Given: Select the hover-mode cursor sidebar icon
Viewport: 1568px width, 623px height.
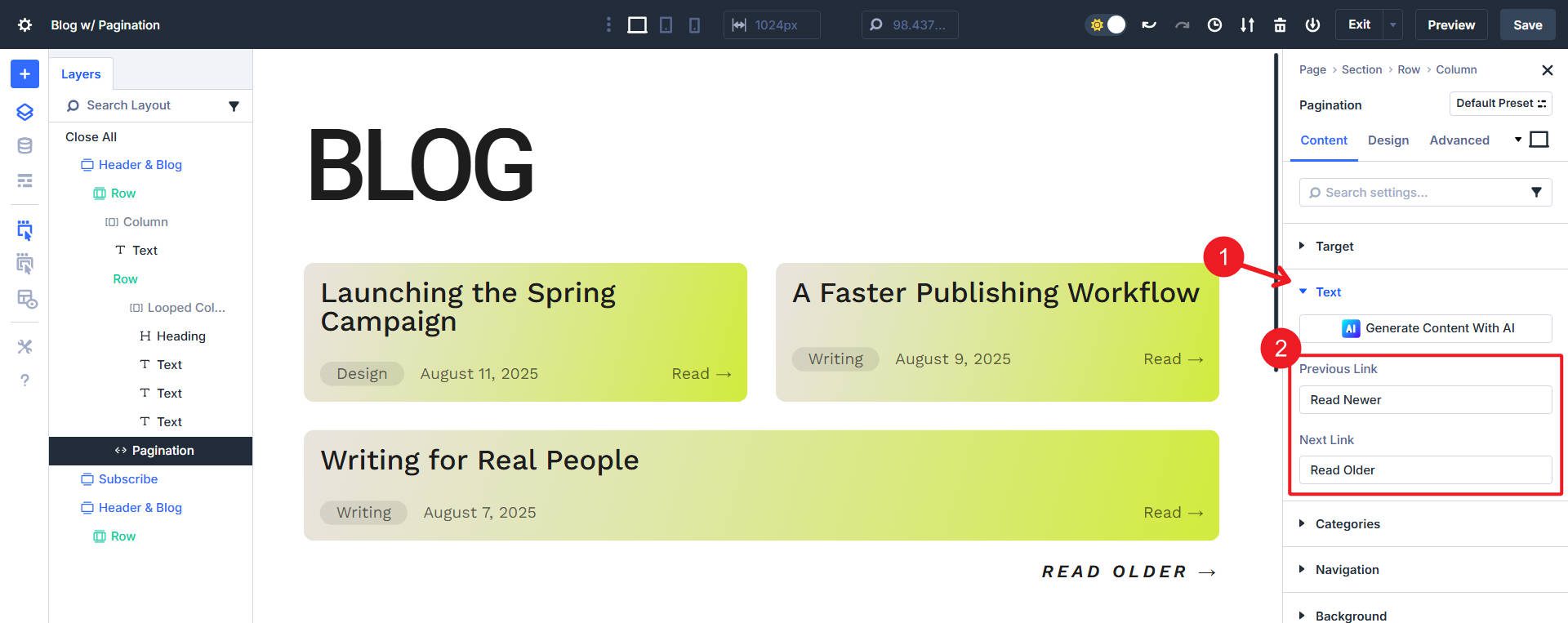Looking at the screenshot, I should click(x=24, y=264).
